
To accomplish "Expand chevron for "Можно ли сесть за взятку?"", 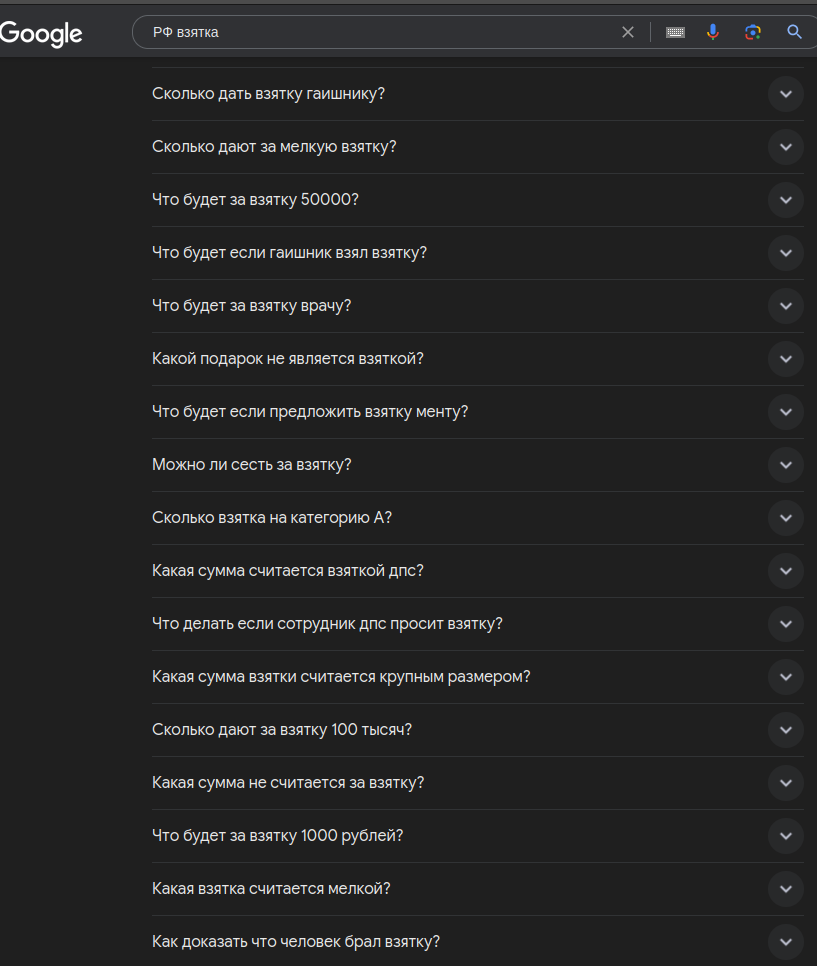I will point(786,465).
